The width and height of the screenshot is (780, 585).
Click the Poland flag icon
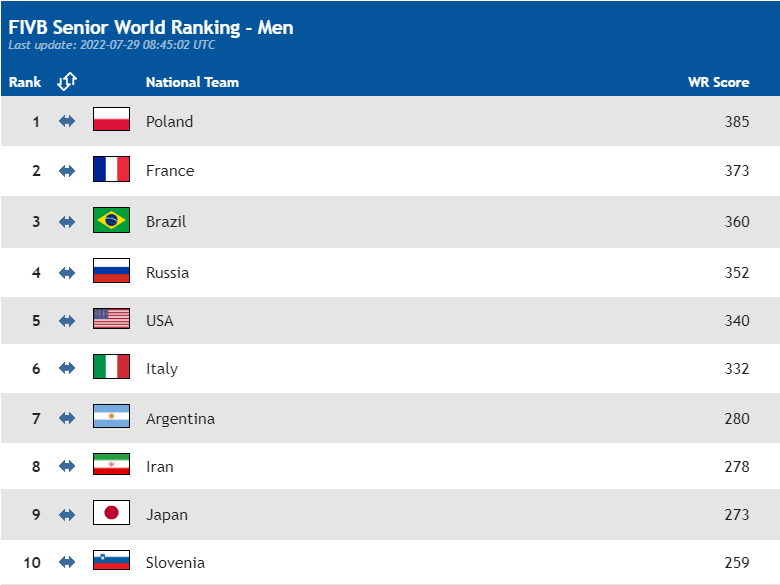(x=111, y=119)
